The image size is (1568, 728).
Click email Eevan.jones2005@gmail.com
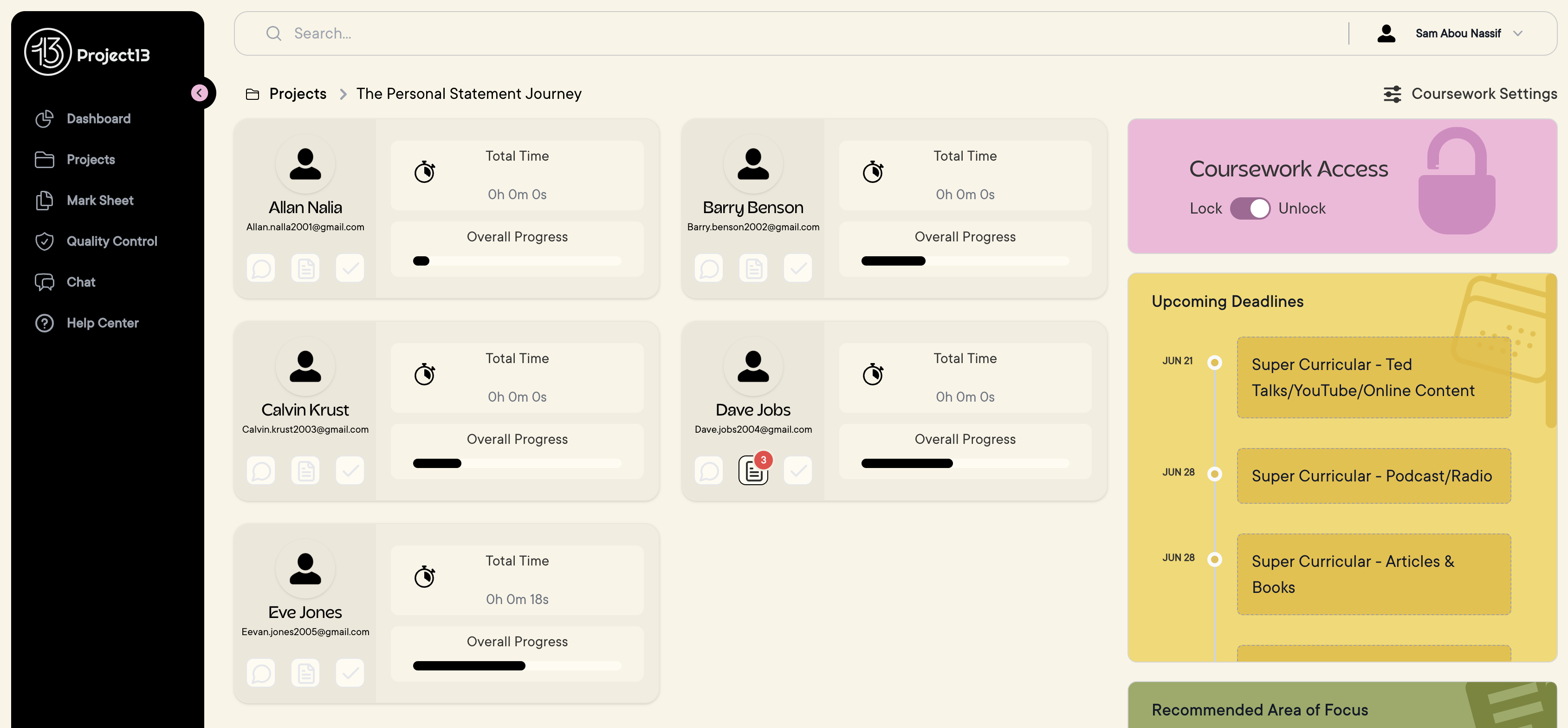pyautogui.click(x=305, y=632)
